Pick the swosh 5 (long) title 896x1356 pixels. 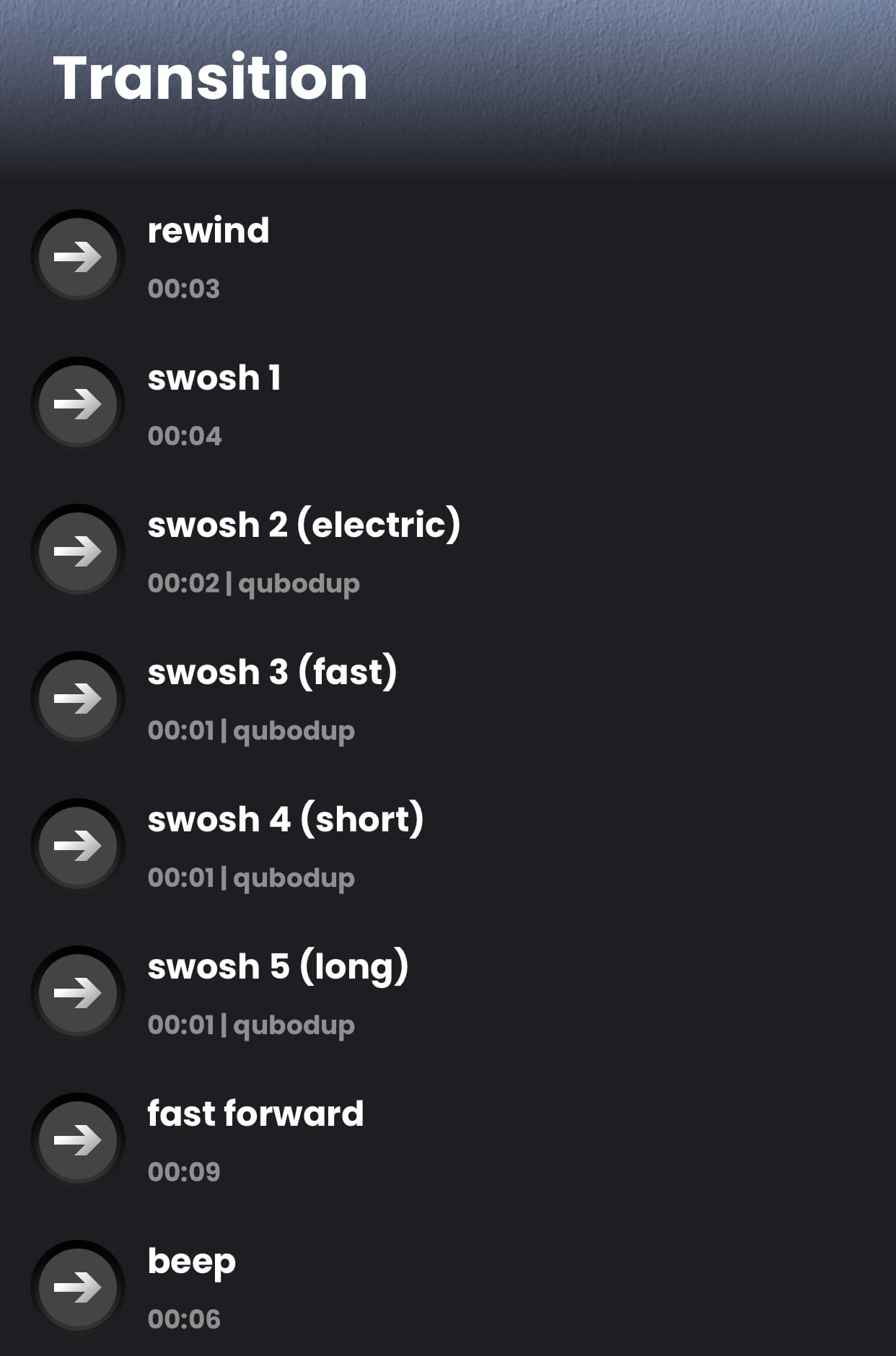(x=278, y=966)
